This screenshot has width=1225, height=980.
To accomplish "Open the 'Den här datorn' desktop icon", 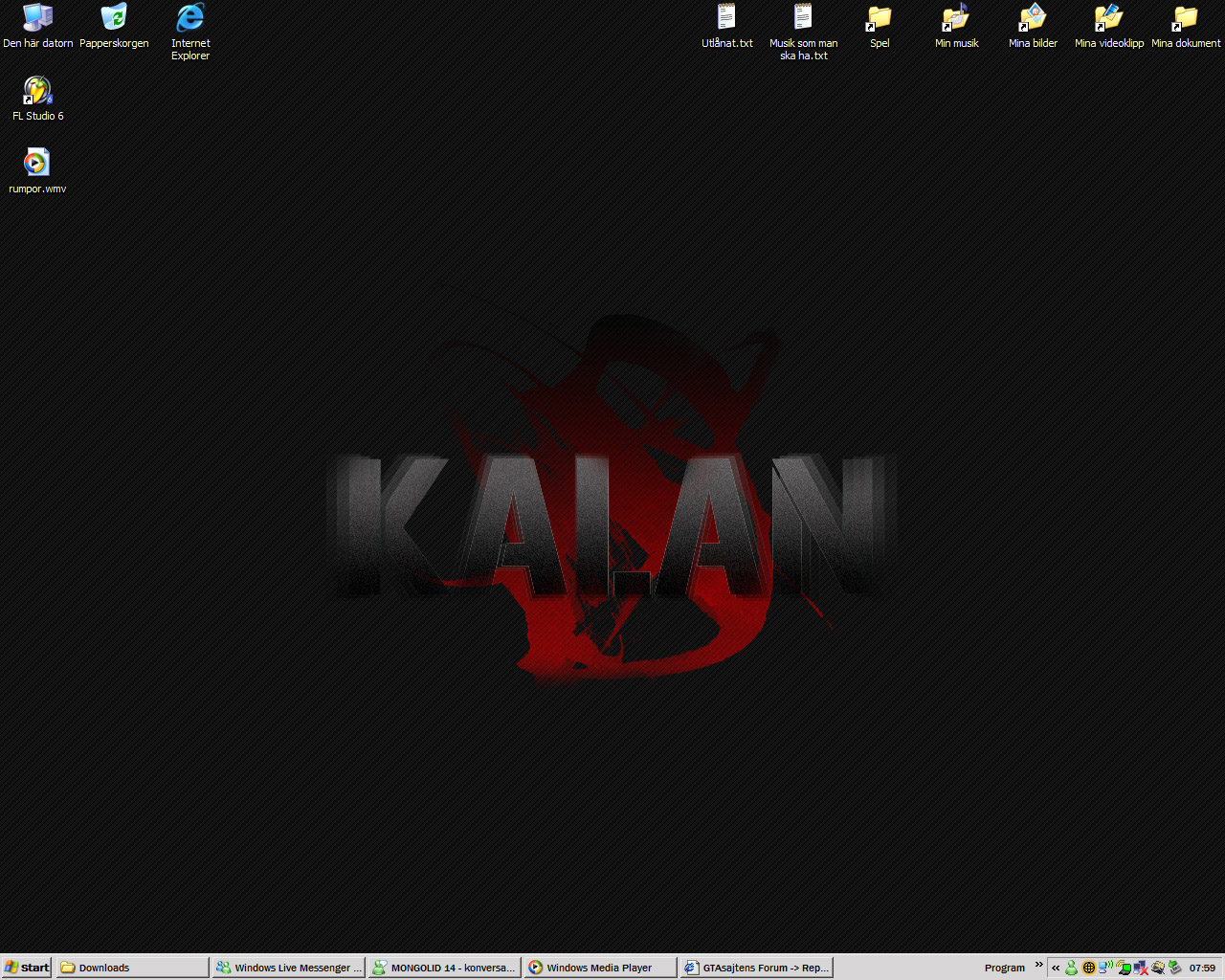I will point(37,27).
